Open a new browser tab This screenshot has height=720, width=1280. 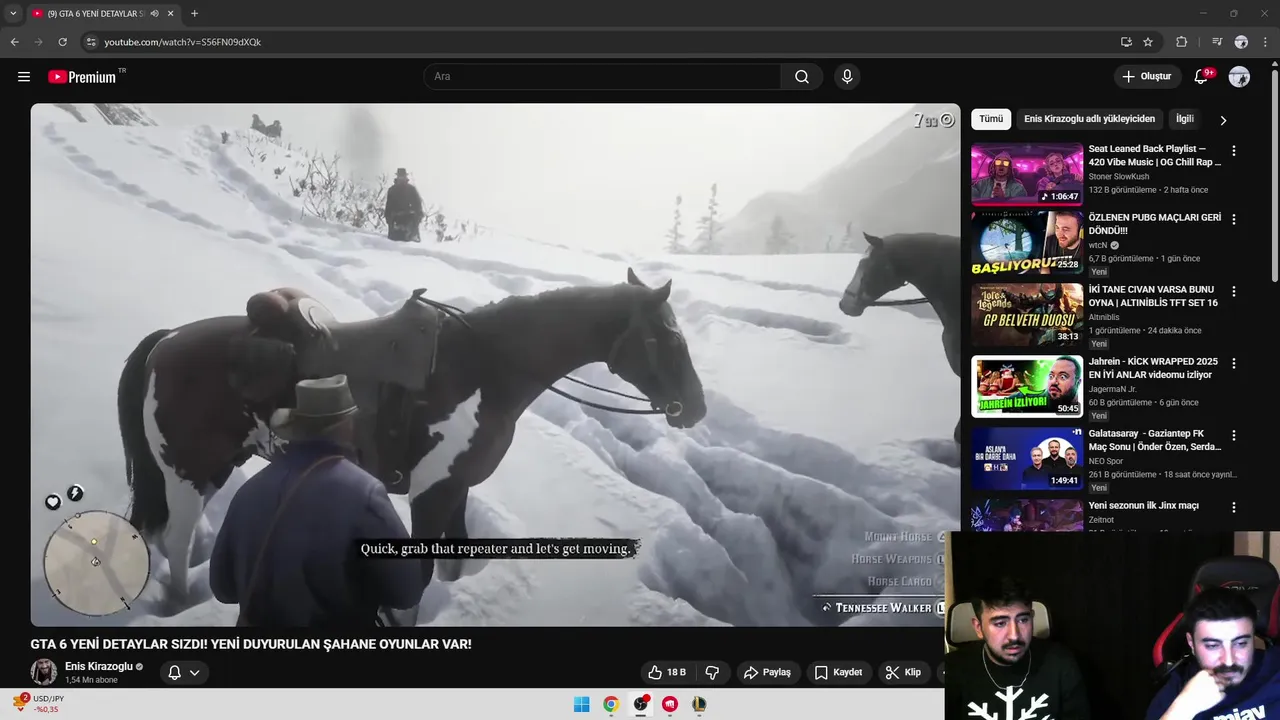[194, 14]
